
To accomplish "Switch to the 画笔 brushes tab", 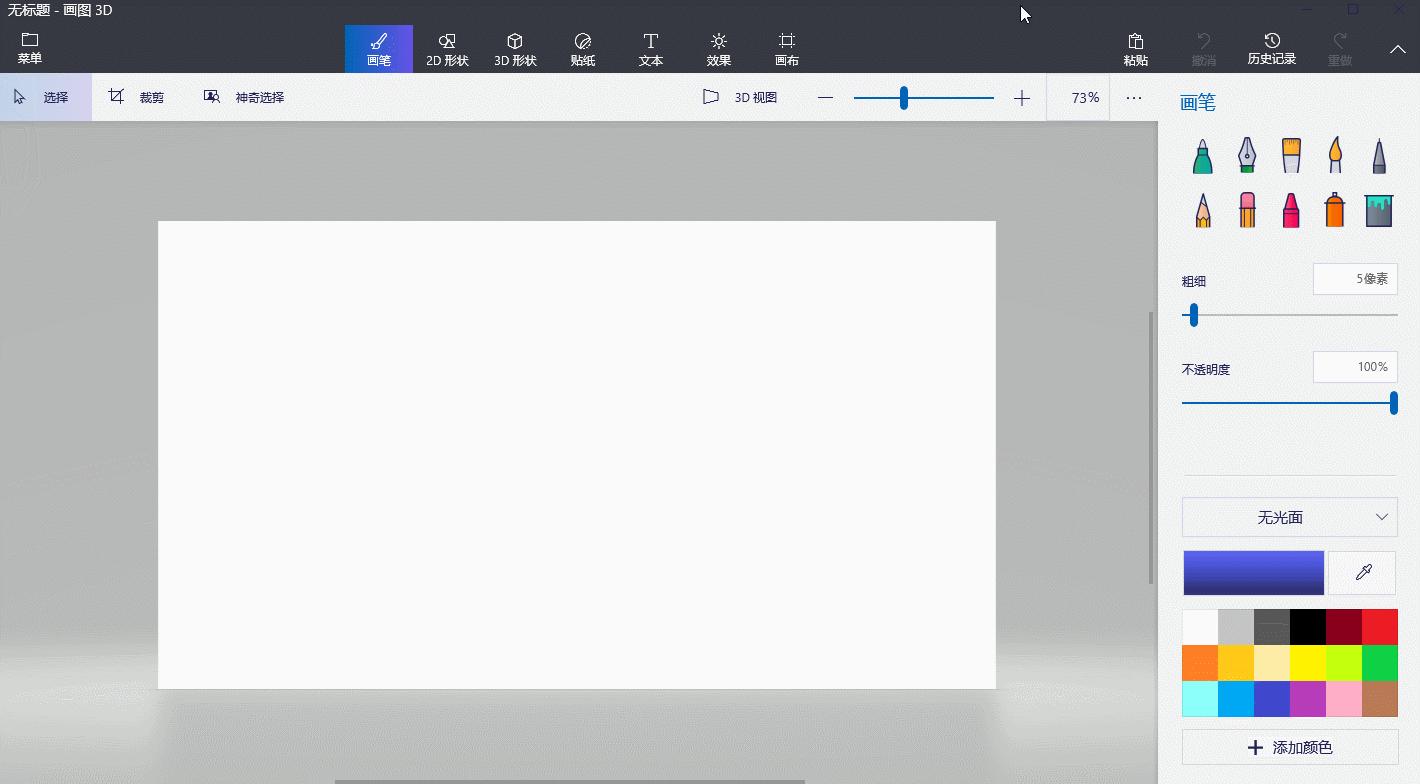I will pyautogui.click(x=379, y=49).
